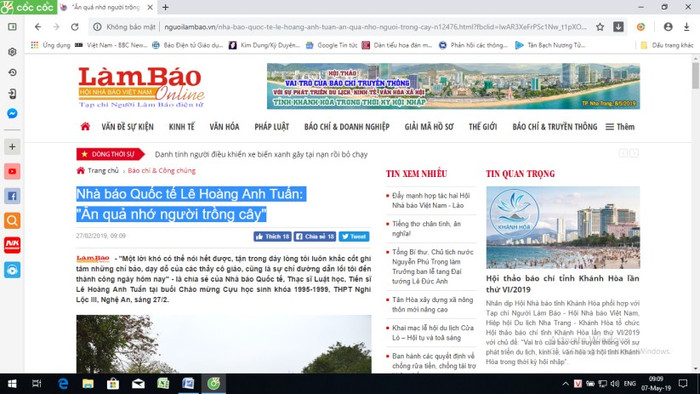Image resolution: width=700 pixels, height=394 pixels.
Task: Click Trang chủ breadcrumb link
Action: coord(103,170)
